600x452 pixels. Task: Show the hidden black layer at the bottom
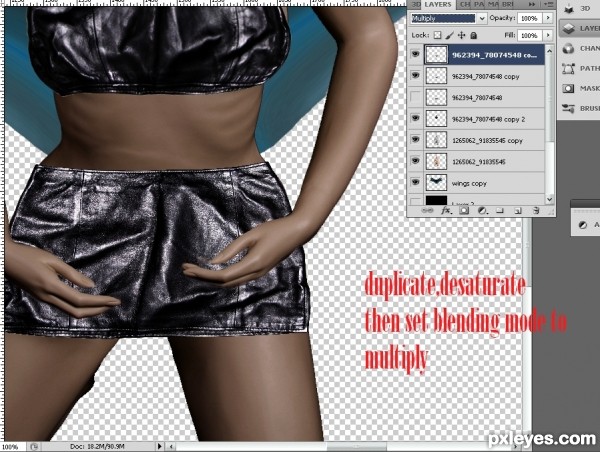pos(416,201)
